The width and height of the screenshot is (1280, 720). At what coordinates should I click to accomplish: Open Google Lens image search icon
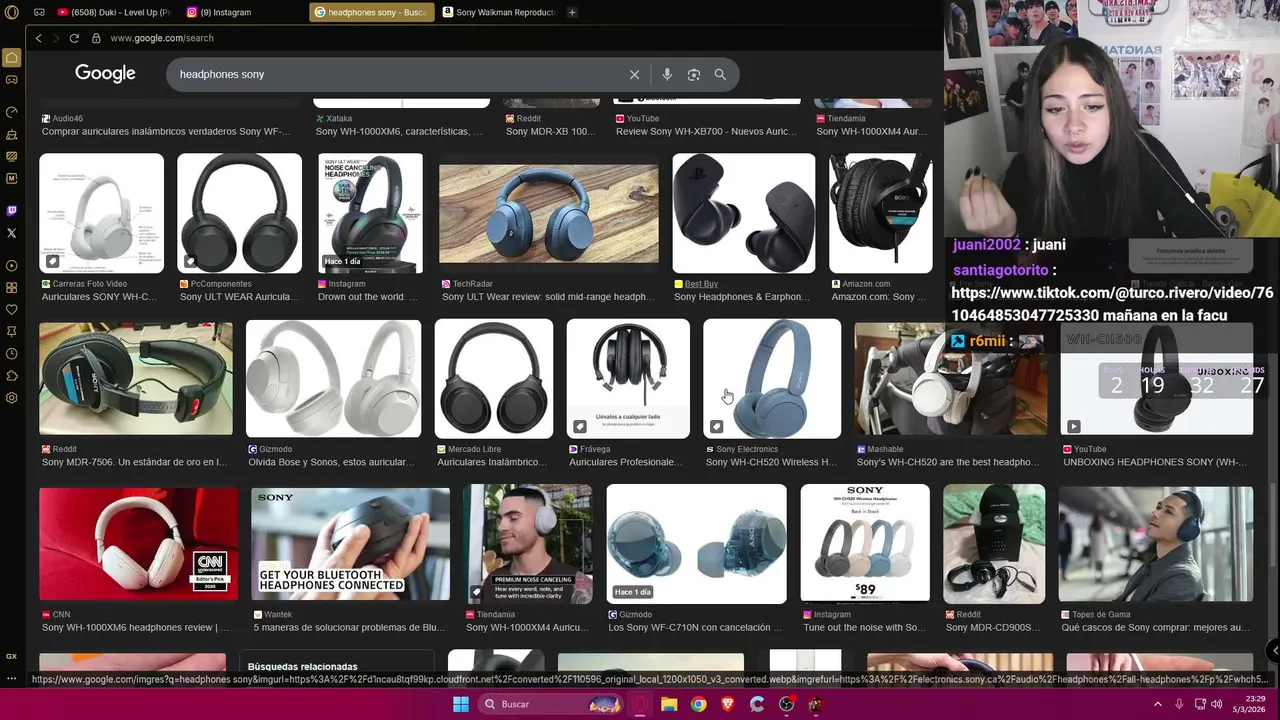tap(693, 74)
